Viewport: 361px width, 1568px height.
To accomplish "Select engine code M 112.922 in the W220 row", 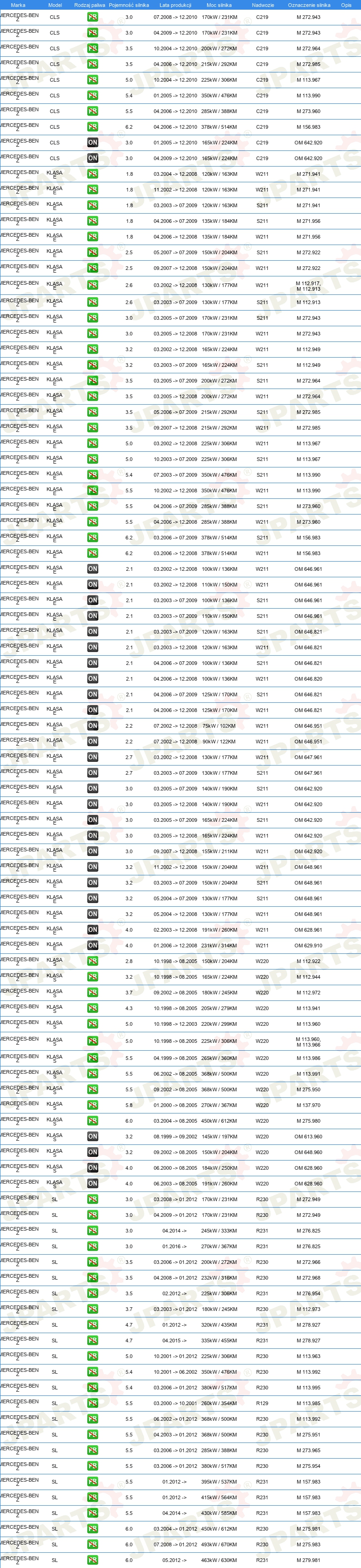I will point(309,961).
